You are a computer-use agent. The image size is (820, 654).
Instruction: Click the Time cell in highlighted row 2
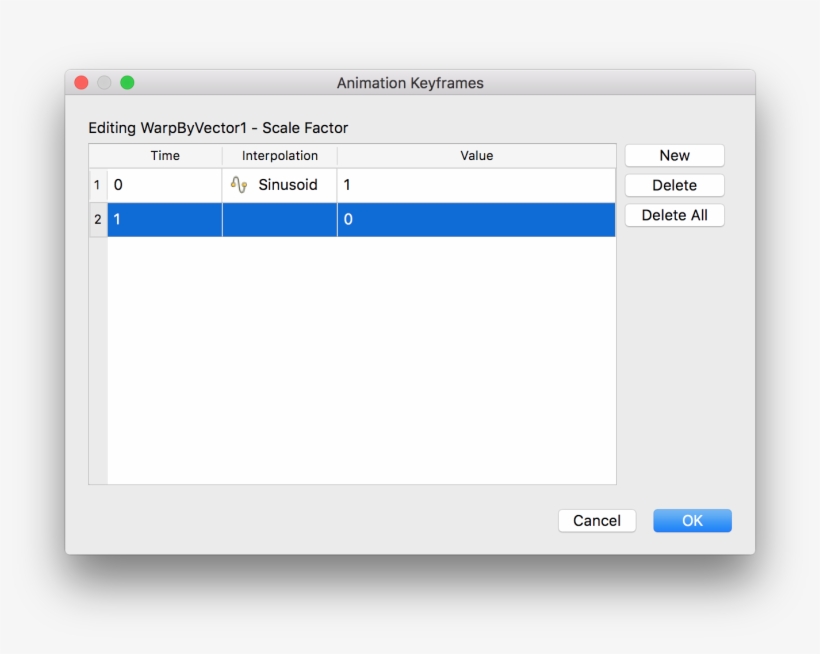[x=165, y=219]
